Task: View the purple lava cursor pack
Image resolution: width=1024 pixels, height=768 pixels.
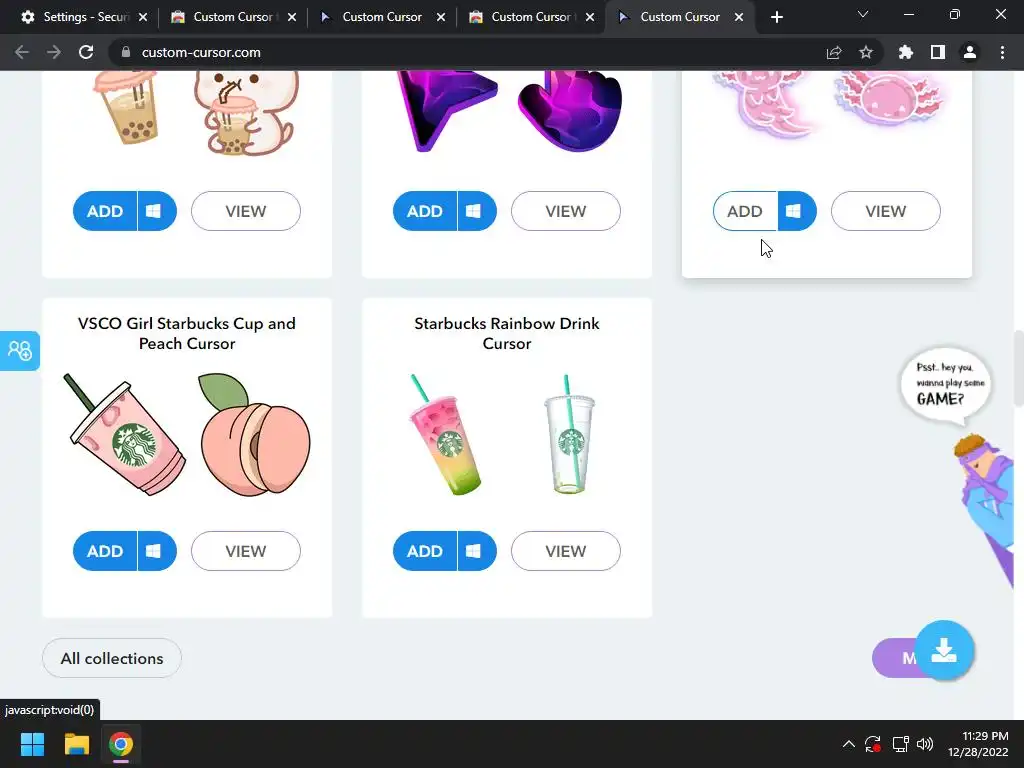Action: point(566,211)
